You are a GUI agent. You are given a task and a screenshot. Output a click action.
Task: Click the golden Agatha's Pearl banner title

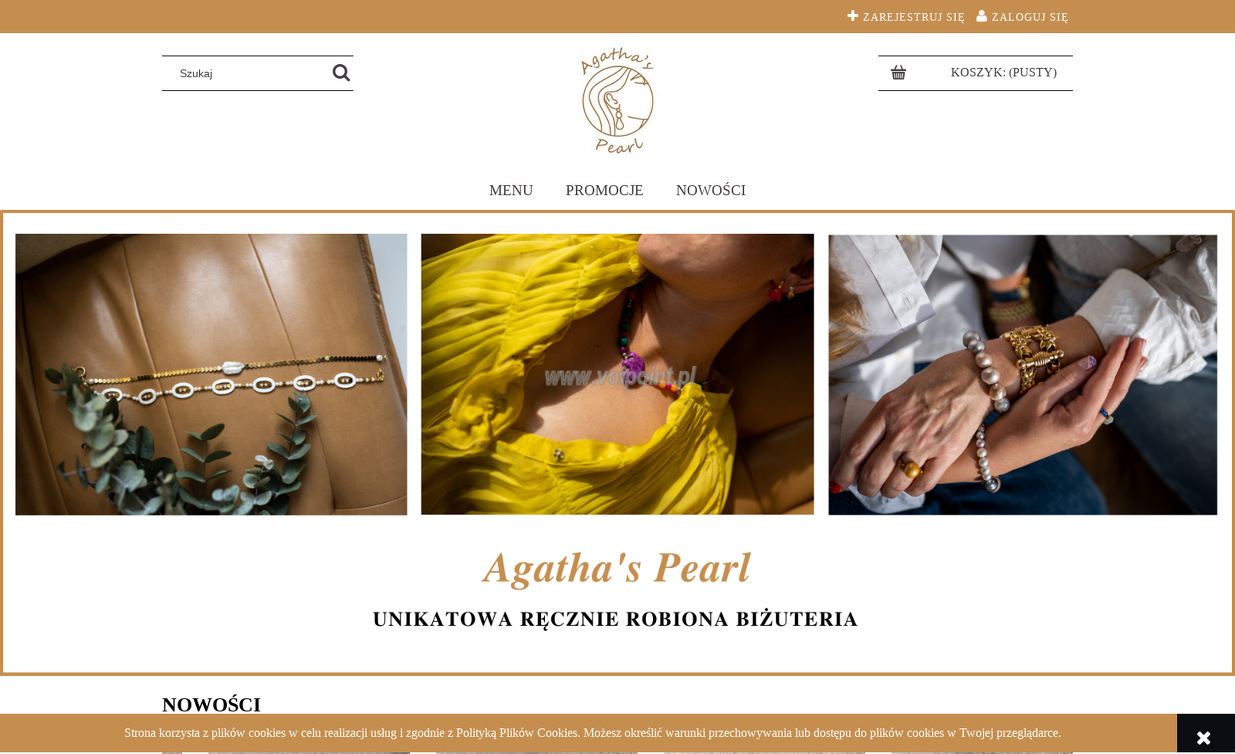point(617,569)
